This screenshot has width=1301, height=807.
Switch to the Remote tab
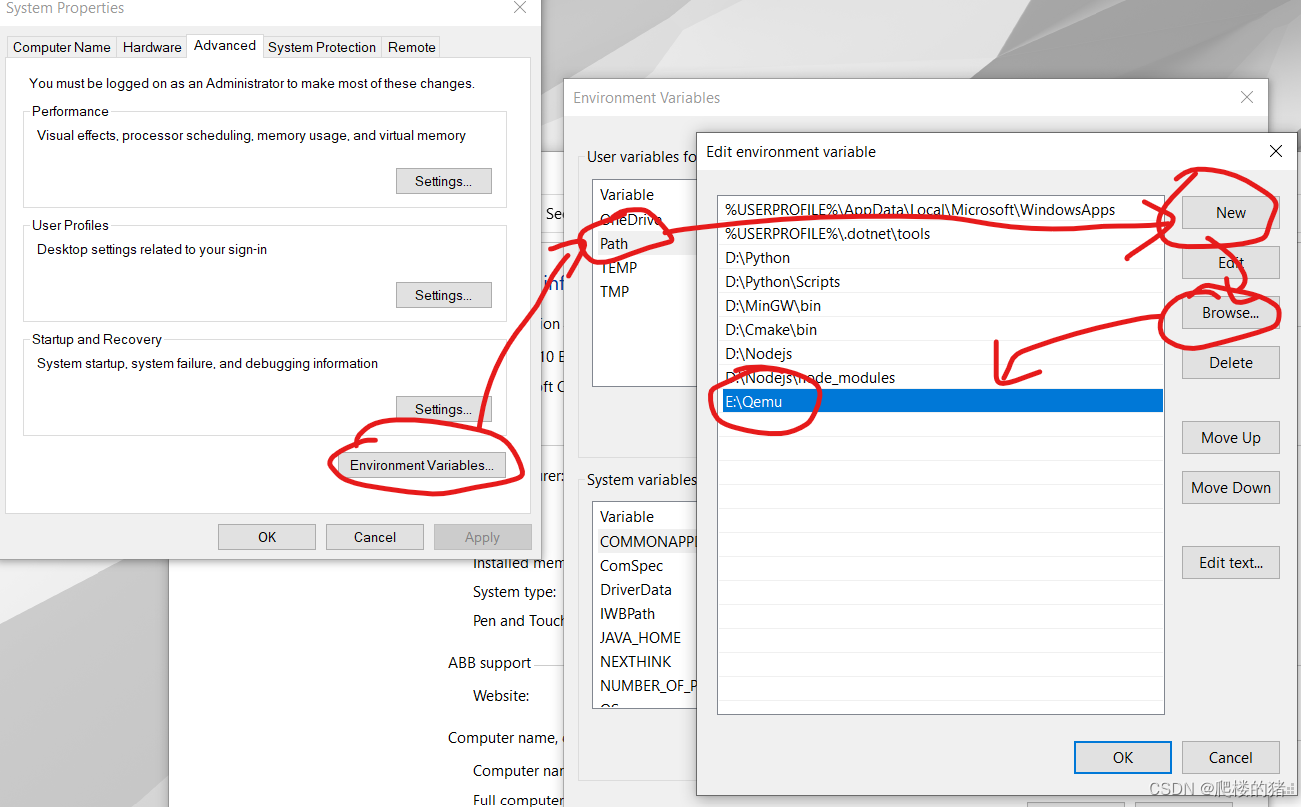click(412, 47)
